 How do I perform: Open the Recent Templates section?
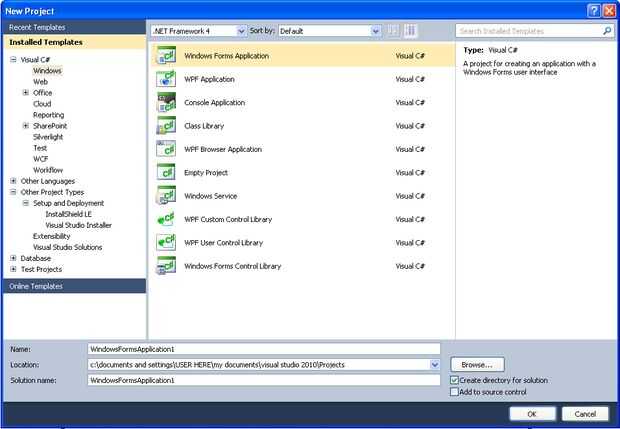(74, 27)
